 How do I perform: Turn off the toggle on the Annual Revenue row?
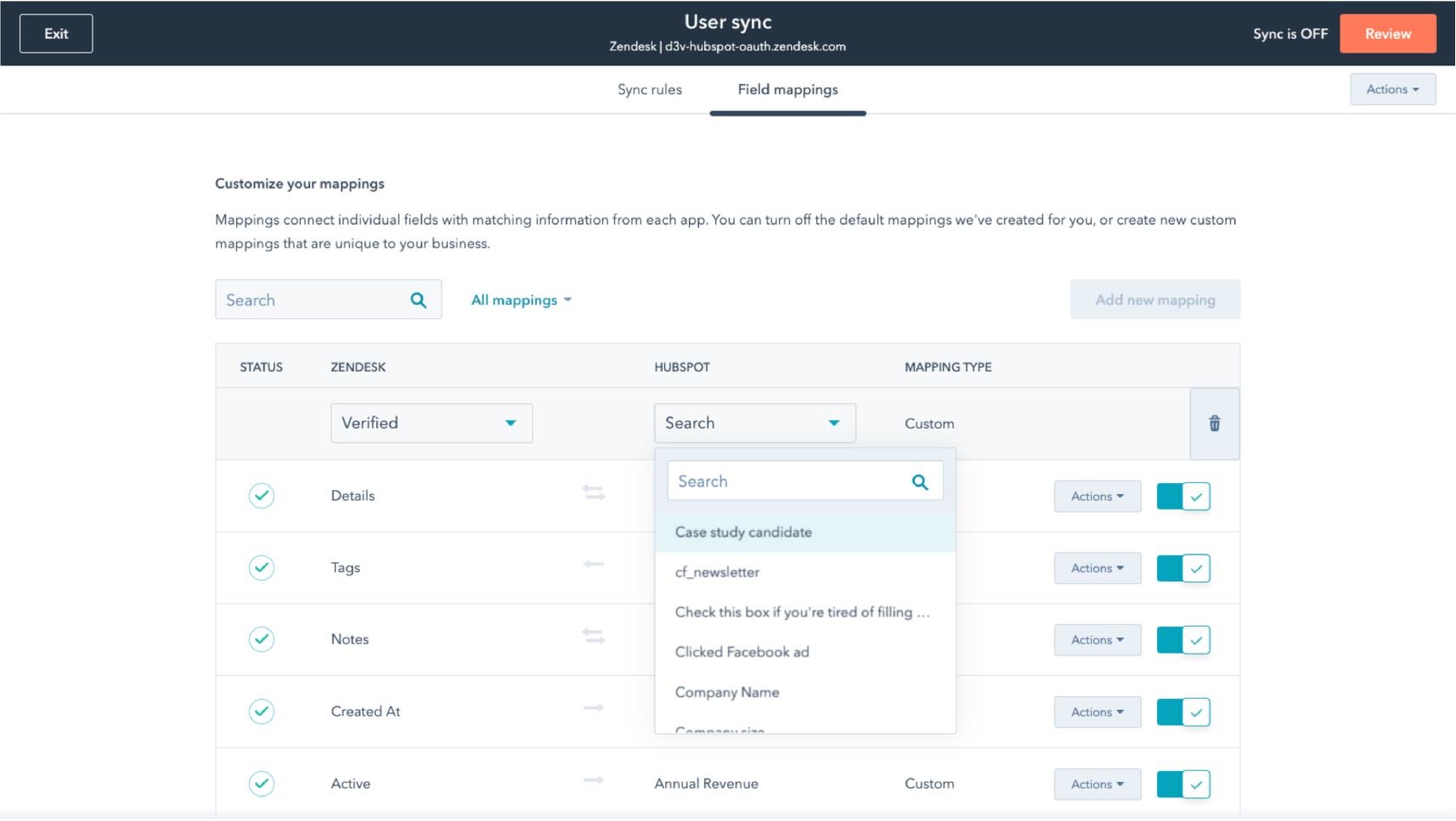click(1184, 784)
